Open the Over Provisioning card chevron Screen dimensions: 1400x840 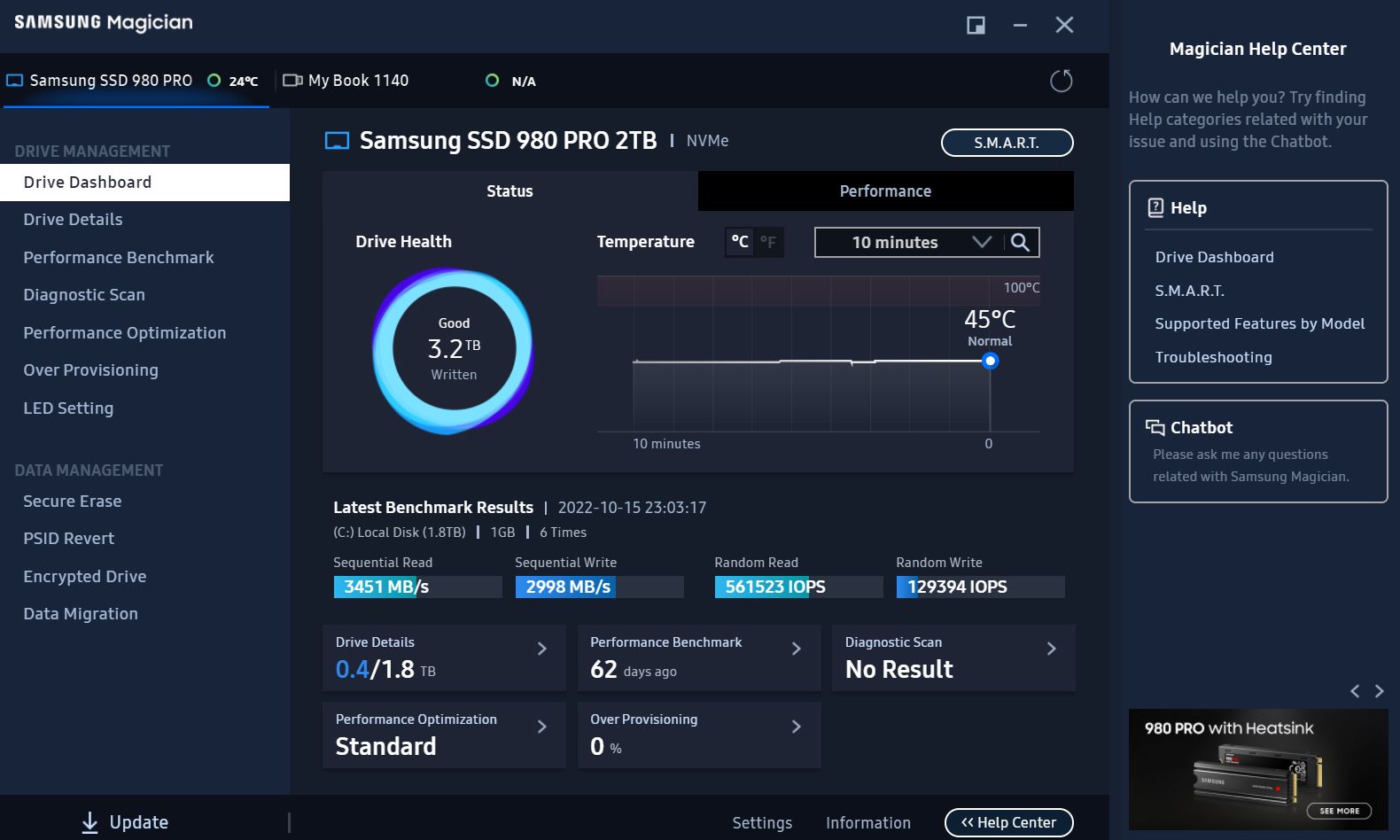tap(797, 727)
